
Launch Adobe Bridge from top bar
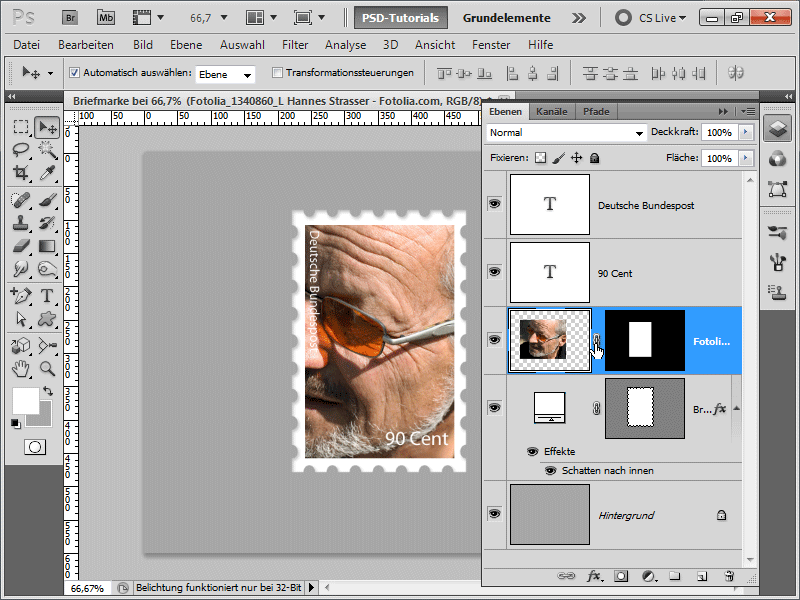pos(70,18)
